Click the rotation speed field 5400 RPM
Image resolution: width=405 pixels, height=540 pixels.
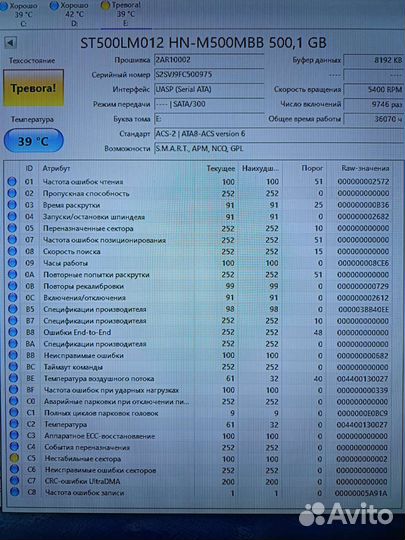[374, 90]
